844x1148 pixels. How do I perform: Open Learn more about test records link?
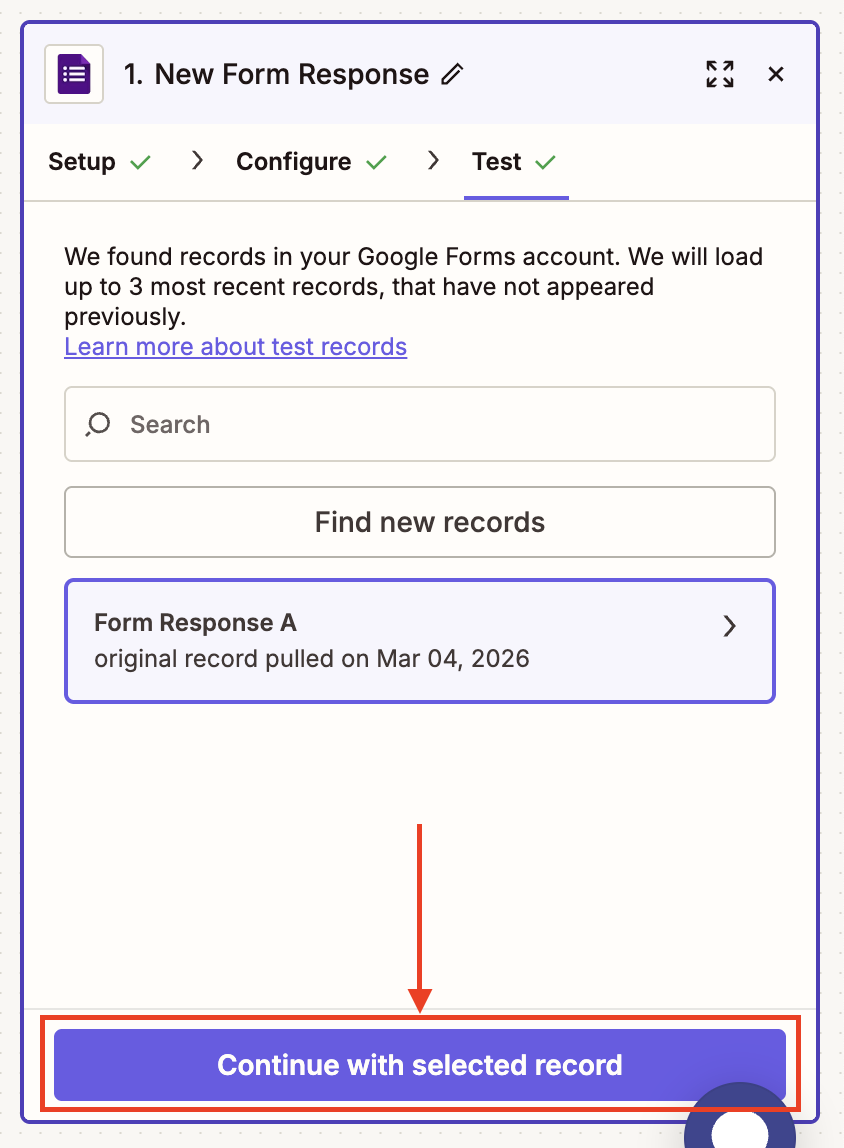[235, 347]
